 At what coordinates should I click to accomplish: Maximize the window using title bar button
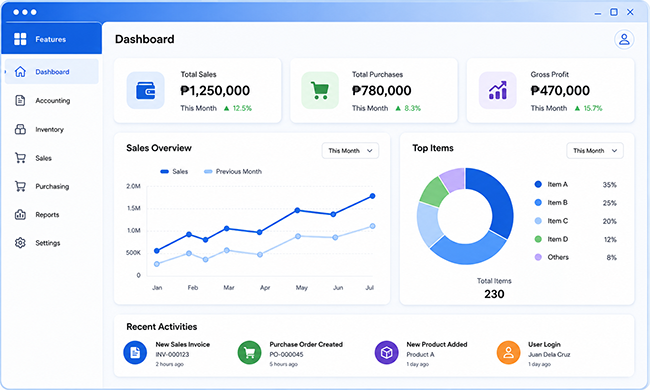point(614,12)
